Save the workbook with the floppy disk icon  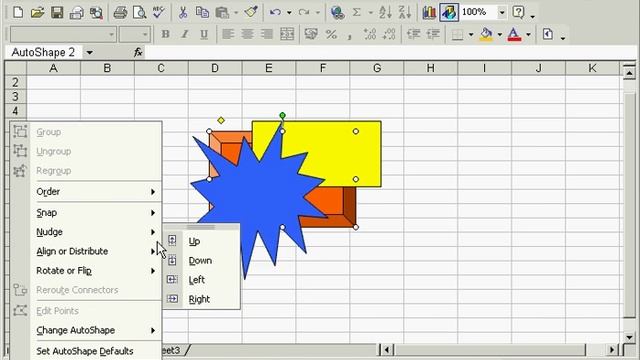tap(57, 12)
